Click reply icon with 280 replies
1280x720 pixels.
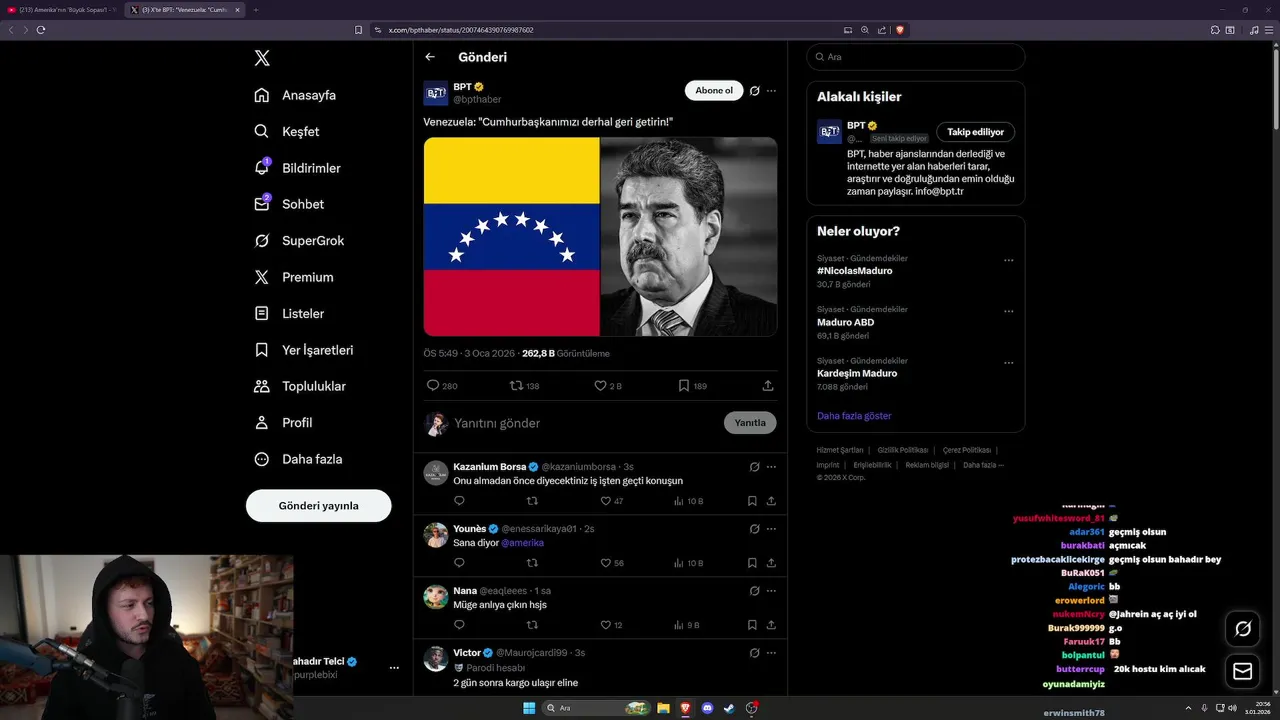[x=441, y=385]
